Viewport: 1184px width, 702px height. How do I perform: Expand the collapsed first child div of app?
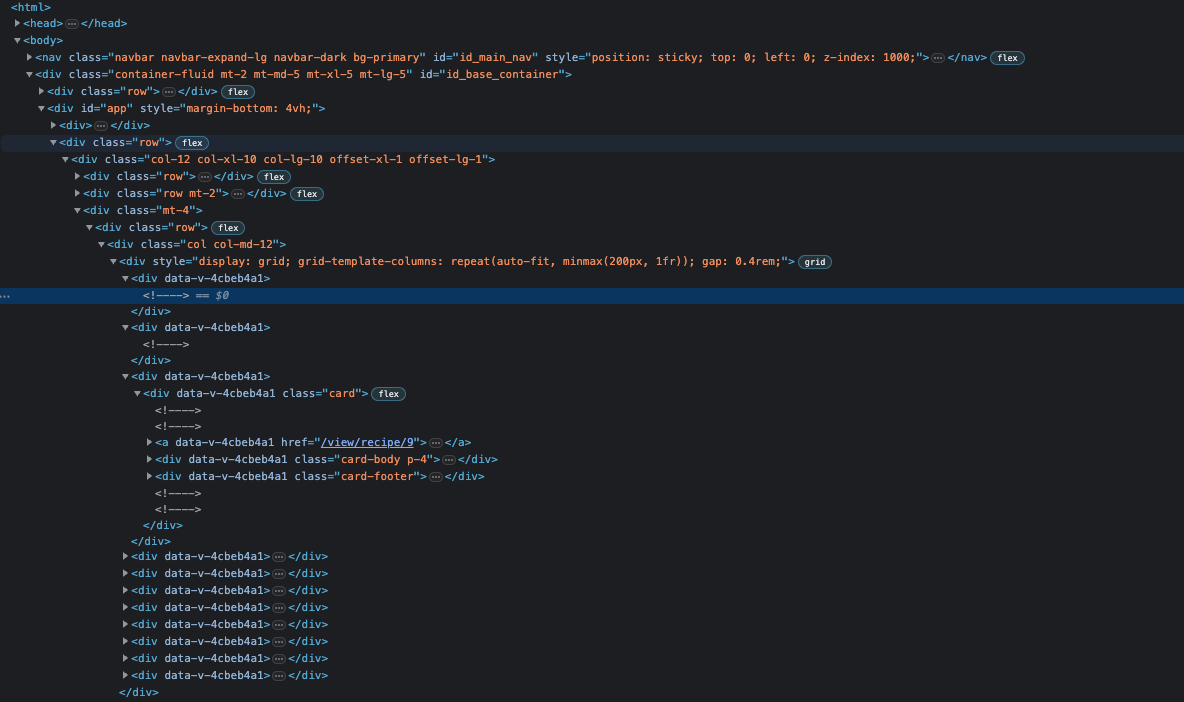tap(53, 125)
